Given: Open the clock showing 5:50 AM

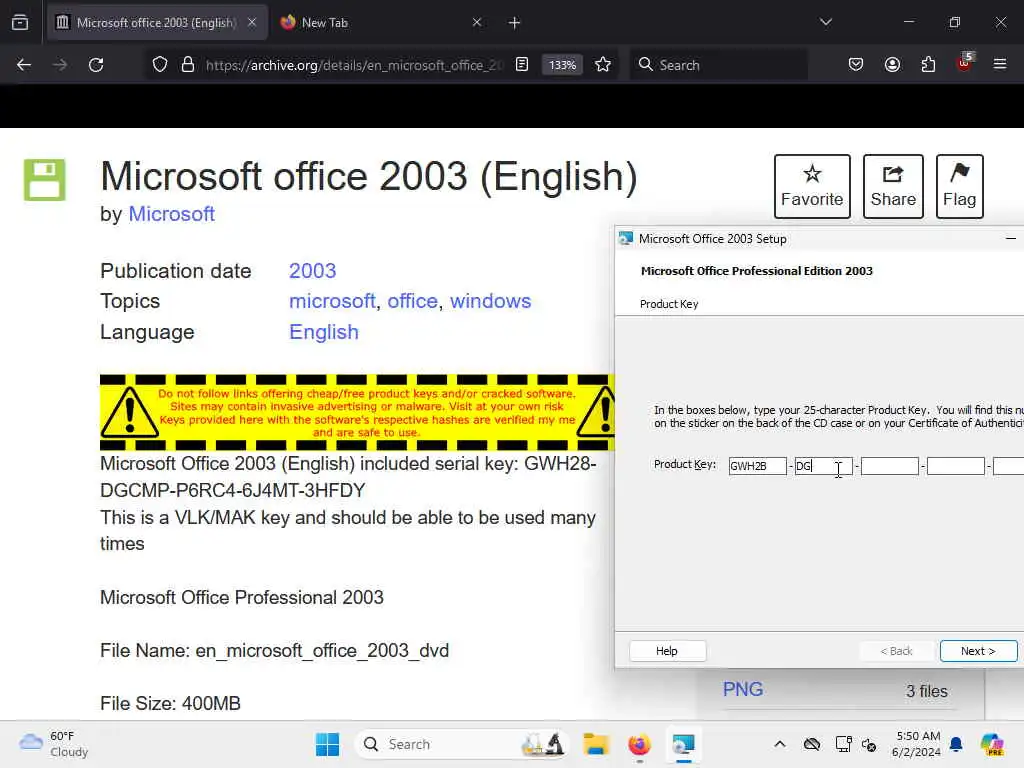Looking at the screenshot, I should click(x=917, y=744).
